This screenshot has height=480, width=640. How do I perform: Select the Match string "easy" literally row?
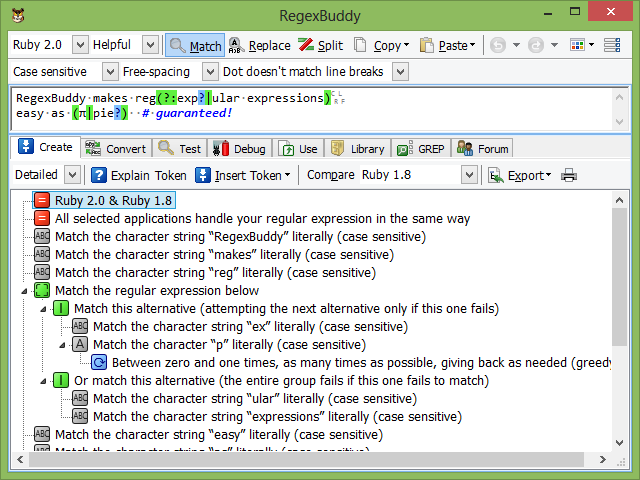[x=219, y=434]
